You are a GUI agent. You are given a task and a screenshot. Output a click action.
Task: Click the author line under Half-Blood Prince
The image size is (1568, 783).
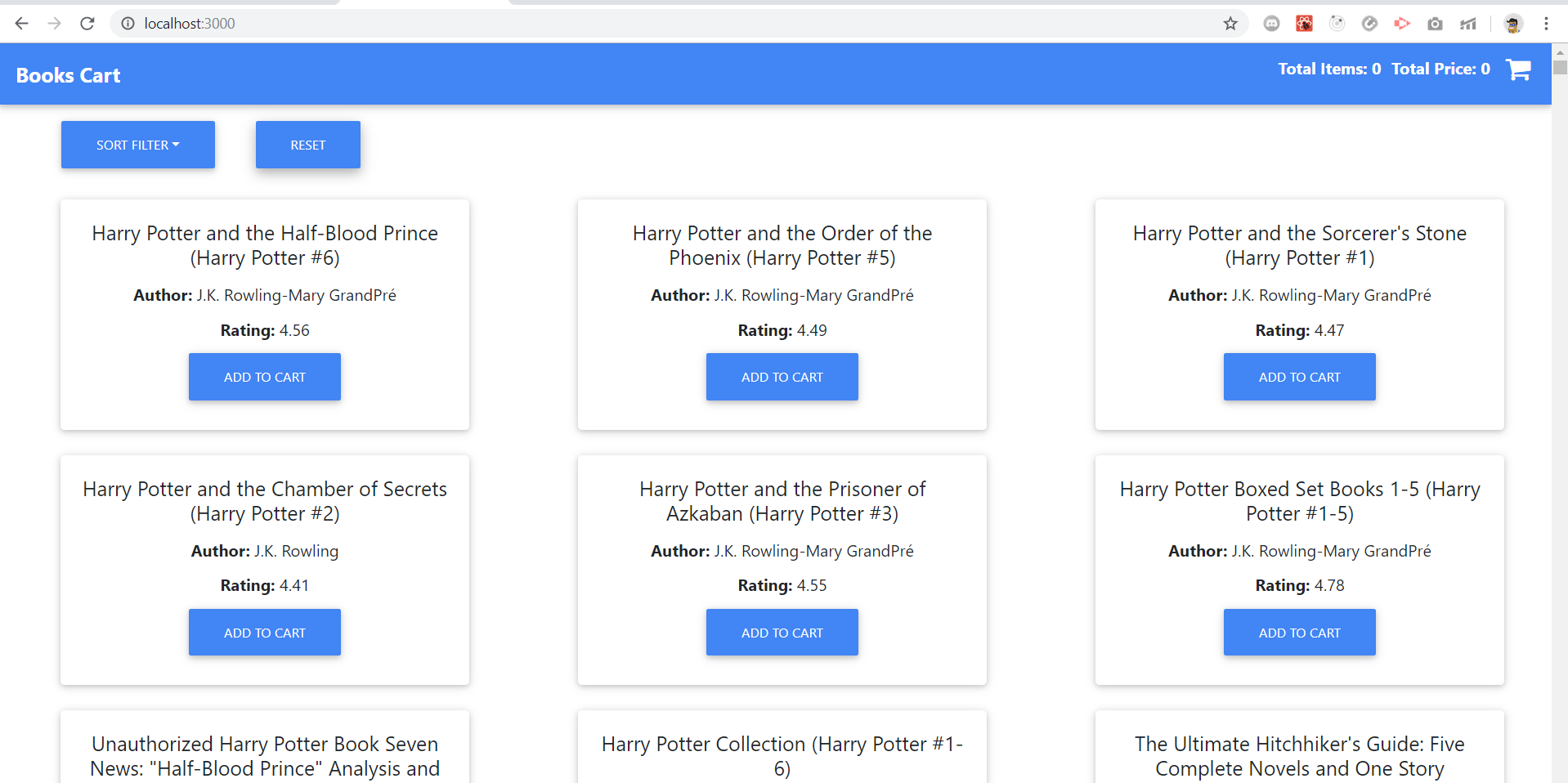pyautogui.click(x=265, y=295)
